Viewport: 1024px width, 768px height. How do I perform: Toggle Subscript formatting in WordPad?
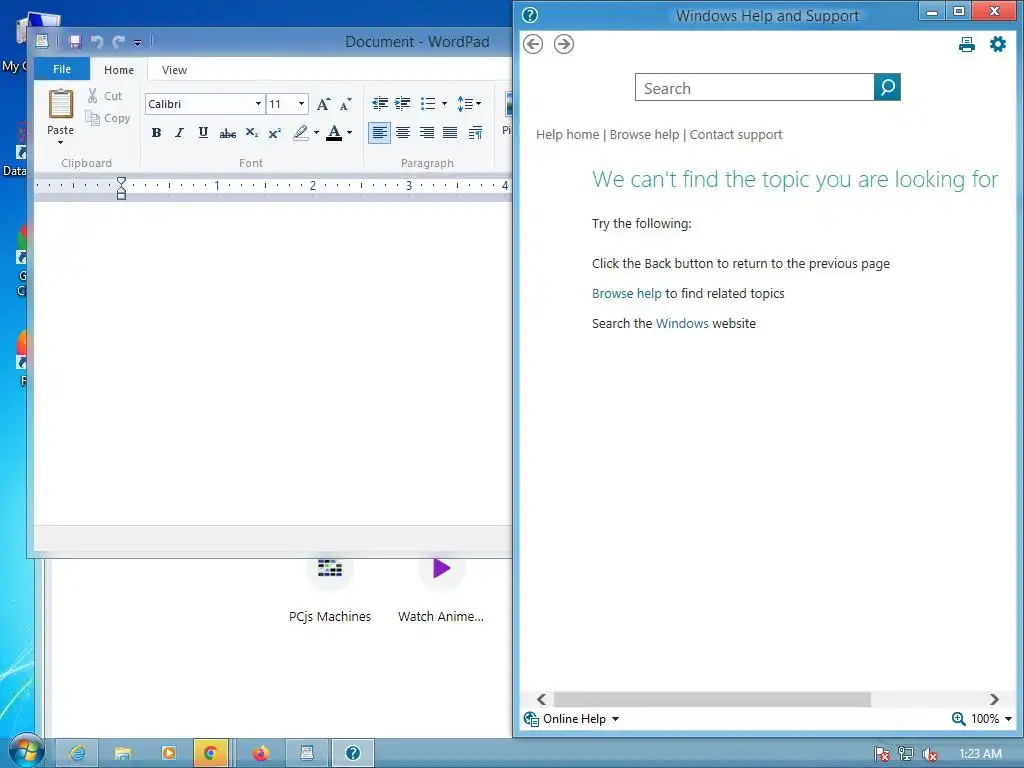pos(251,133)
